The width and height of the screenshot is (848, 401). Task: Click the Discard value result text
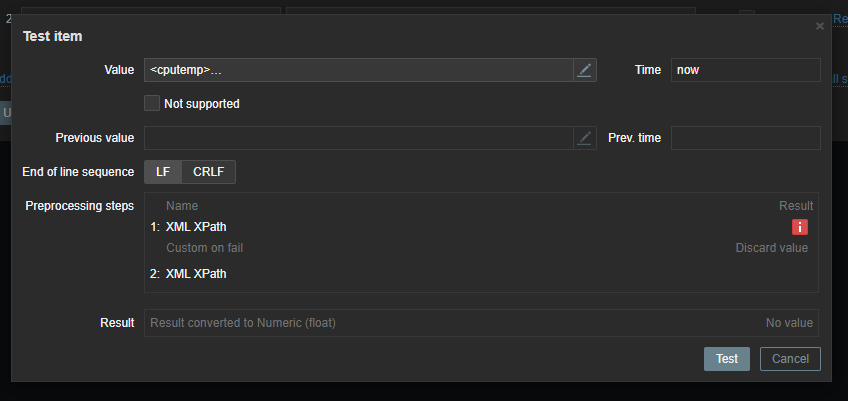(772, 248)
